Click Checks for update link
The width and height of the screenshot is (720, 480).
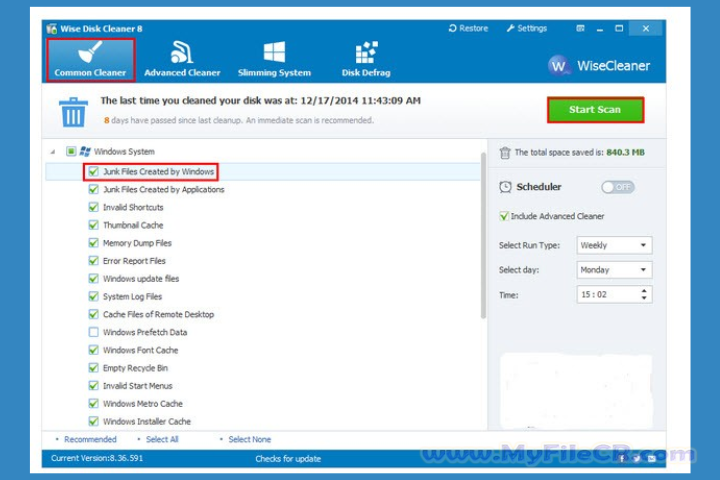click(288, 459)
